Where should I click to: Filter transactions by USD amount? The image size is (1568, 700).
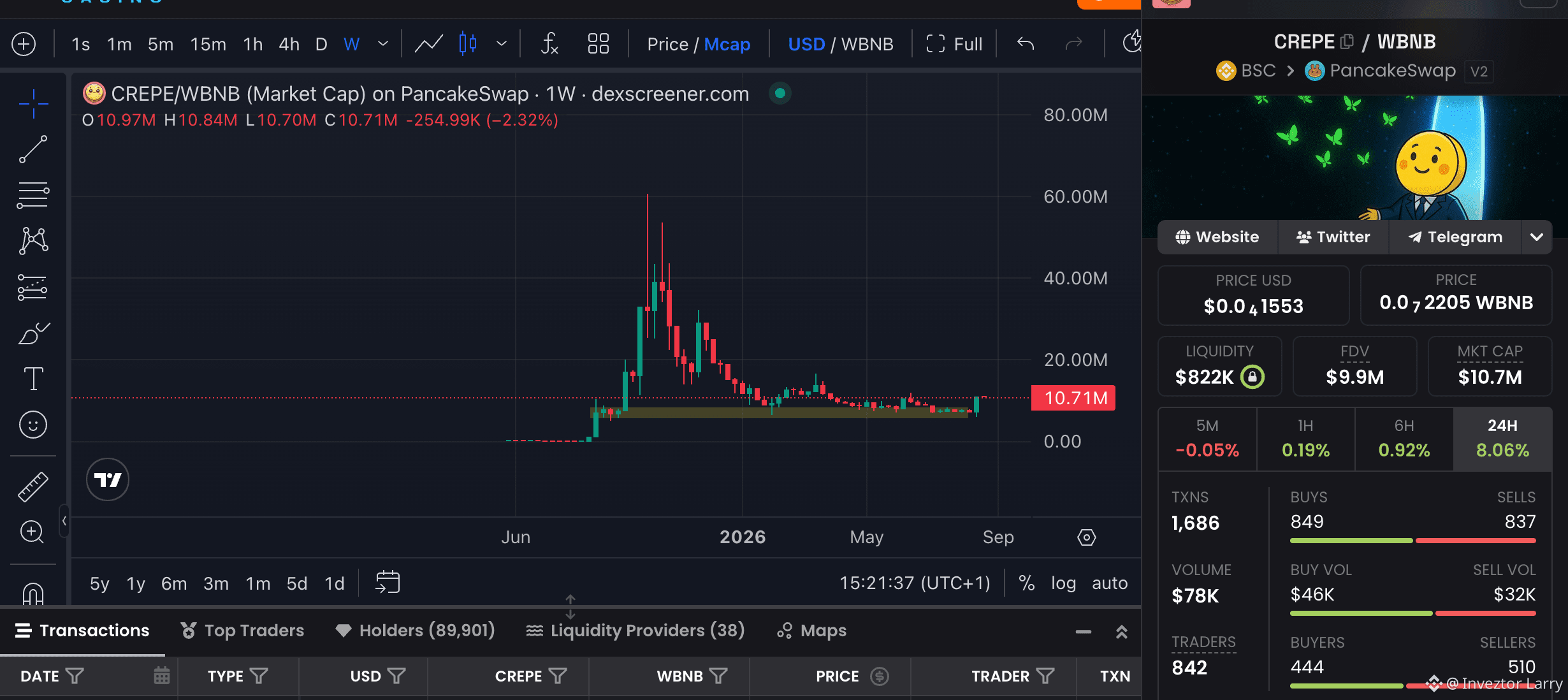click(397, 676)
